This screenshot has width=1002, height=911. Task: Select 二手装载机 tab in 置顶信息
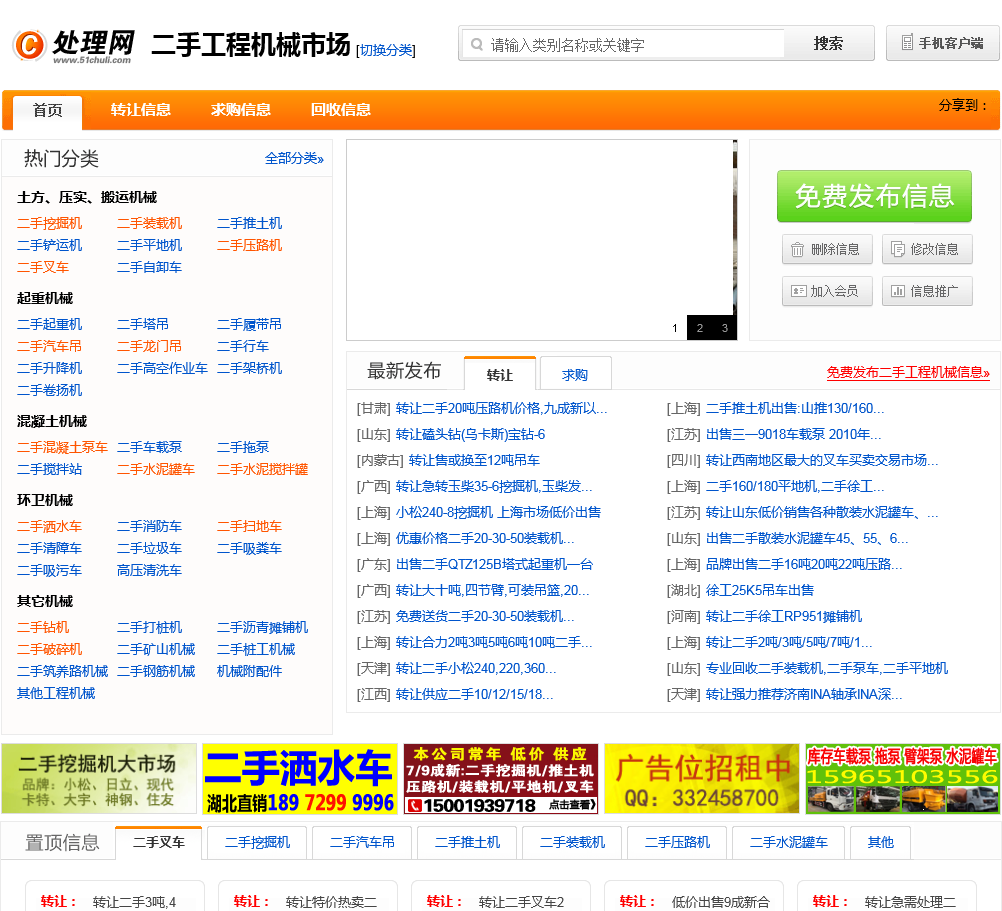(x=573, y=843)
